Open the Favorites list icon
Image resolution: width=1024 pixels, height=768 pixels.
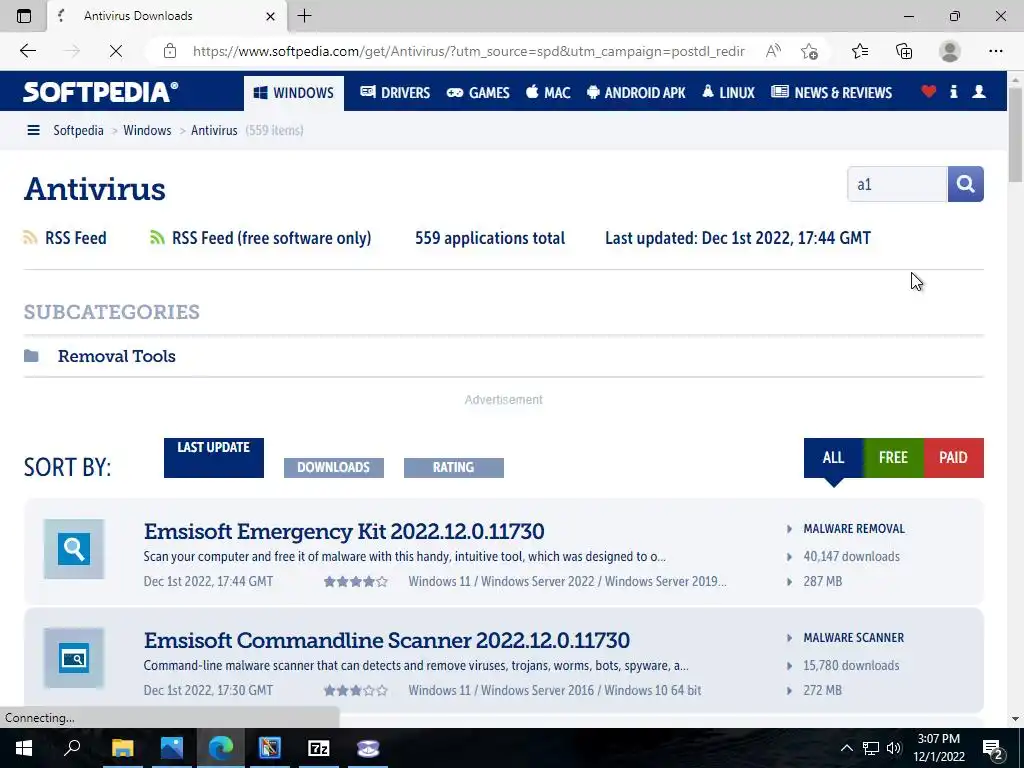(860, 51)
